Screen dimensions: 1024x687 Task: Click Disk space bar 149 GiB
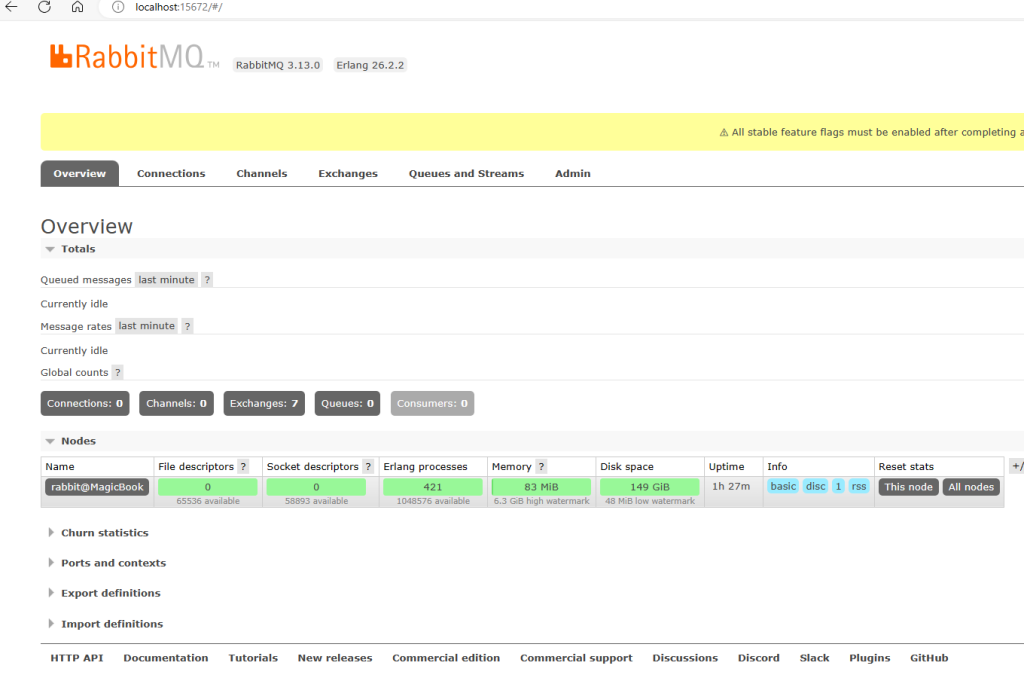[x=650, y=487]
